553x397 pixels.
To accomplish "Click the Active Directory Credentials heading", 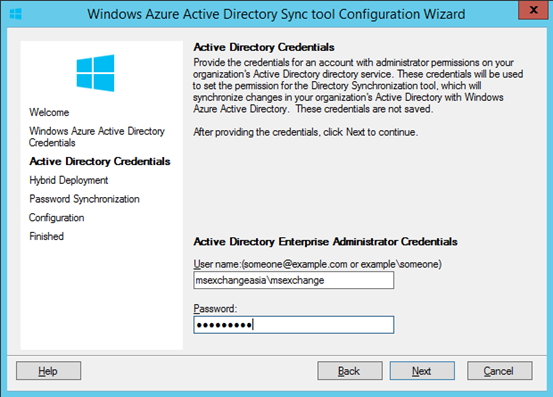I will pos(264,47).
